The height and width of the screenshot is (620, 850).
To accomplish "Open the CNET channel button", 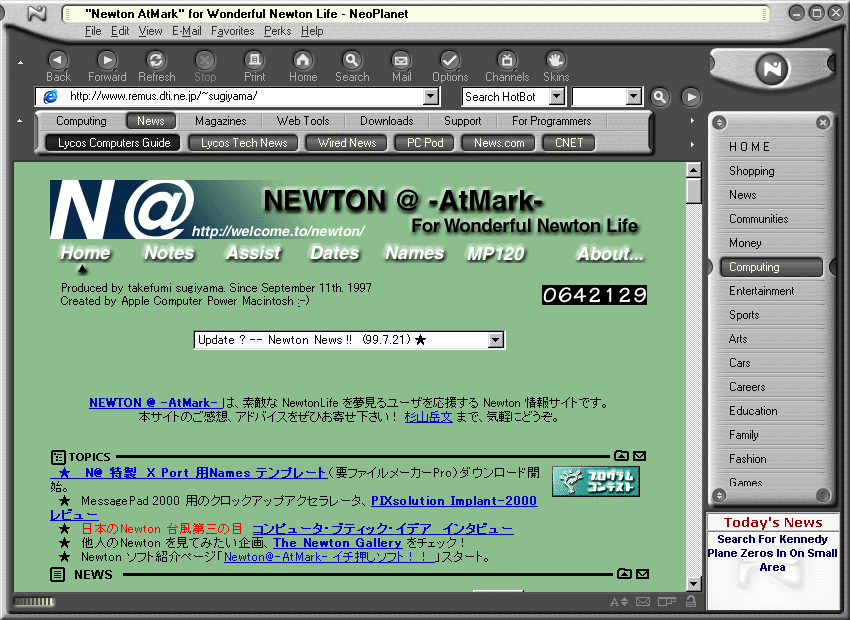I will [x=569, y=143].
